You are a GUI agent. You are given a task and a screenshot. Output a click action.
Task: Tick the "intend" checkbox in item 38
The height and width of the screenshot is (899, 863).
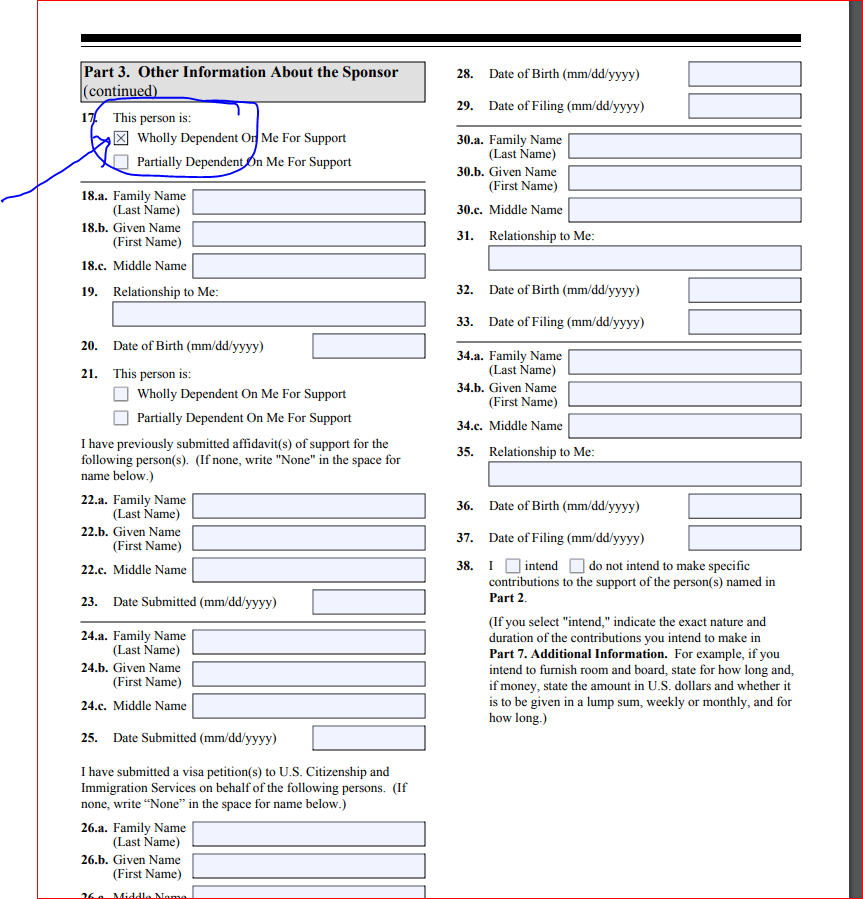click(513, 566)
